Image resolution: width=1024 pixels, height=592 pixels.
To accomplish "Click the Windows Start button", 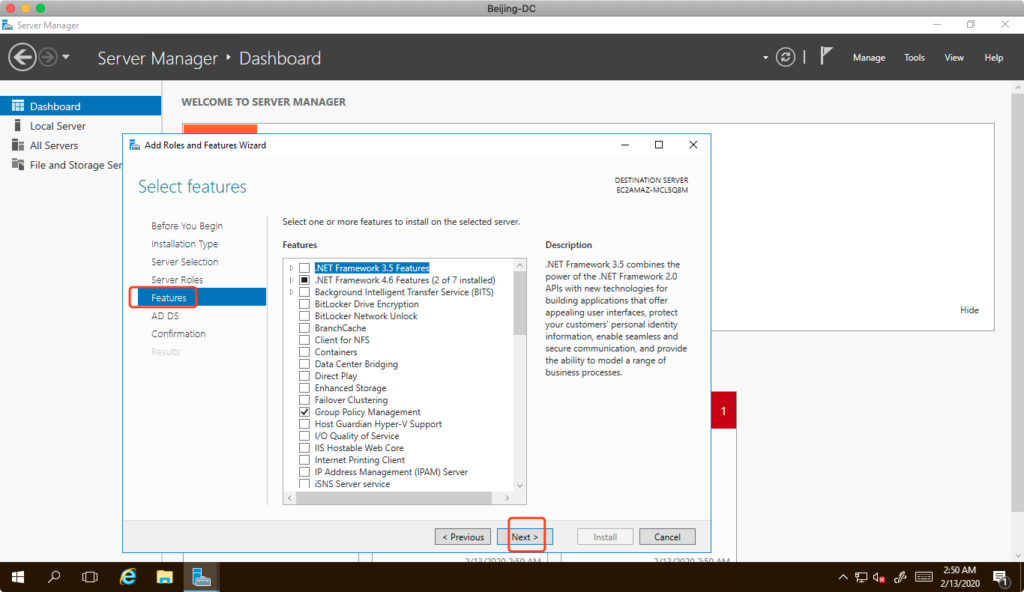I will 18,577.
